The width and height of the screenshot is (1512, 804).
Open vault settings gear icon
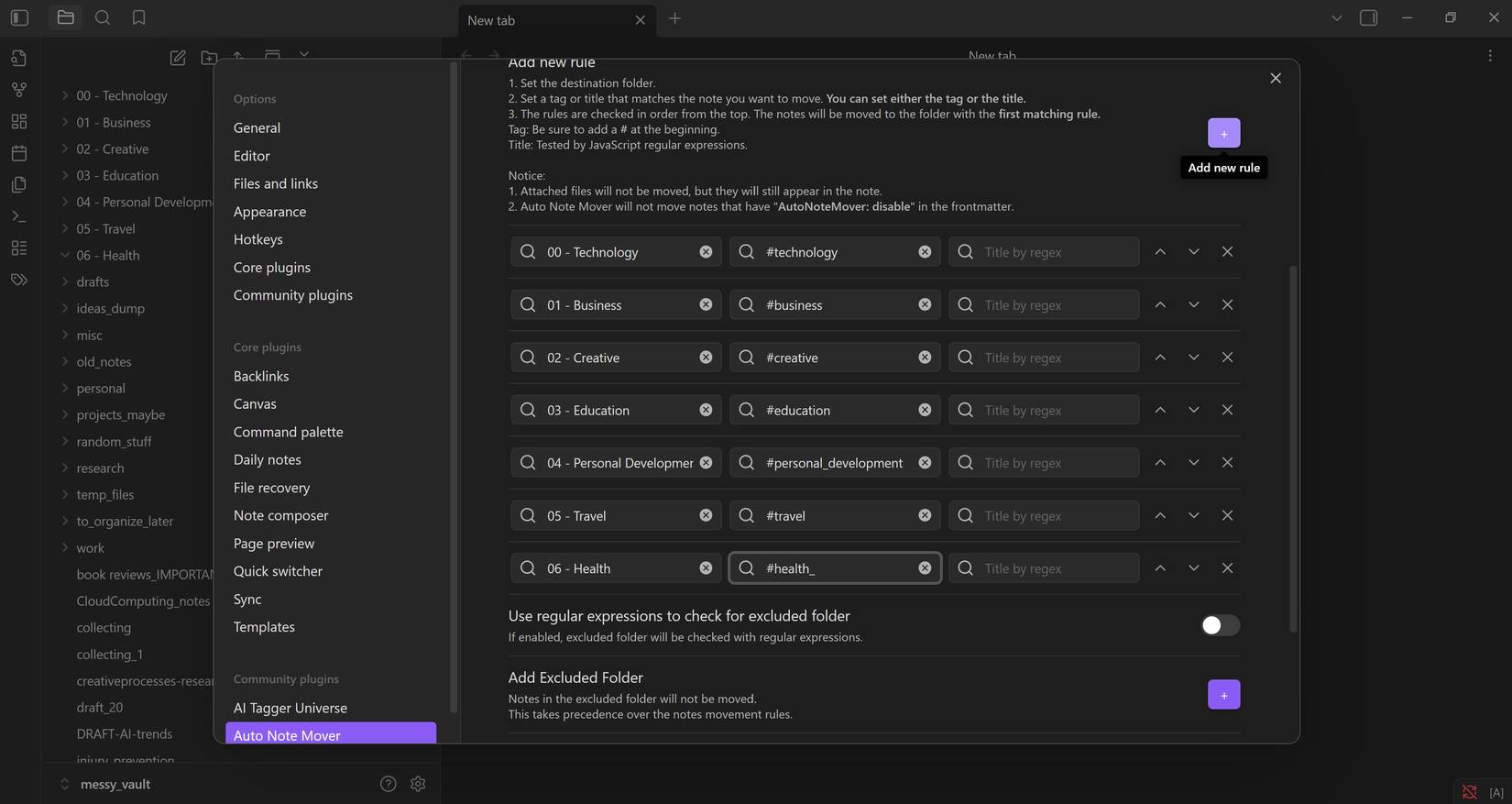[x=418, y=784]
